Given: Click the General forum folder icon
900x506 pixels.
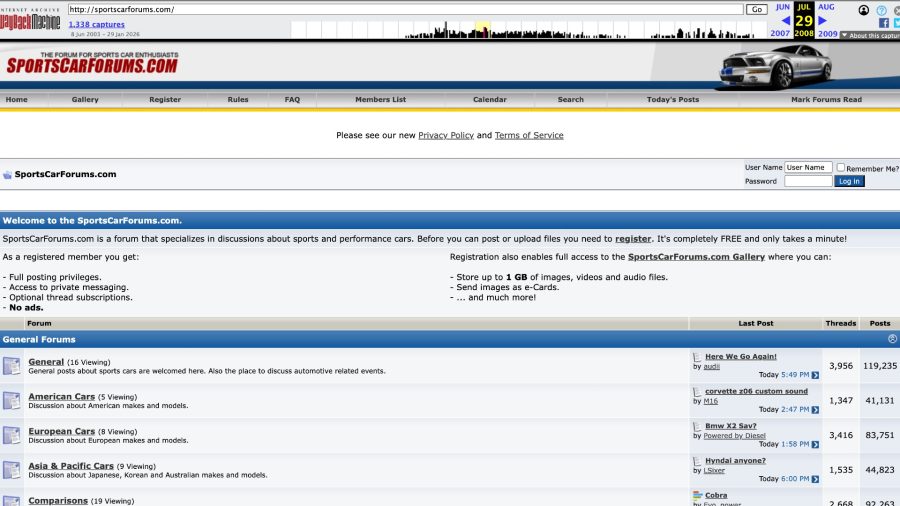Looking at the screenshot, I should (11, 366).
